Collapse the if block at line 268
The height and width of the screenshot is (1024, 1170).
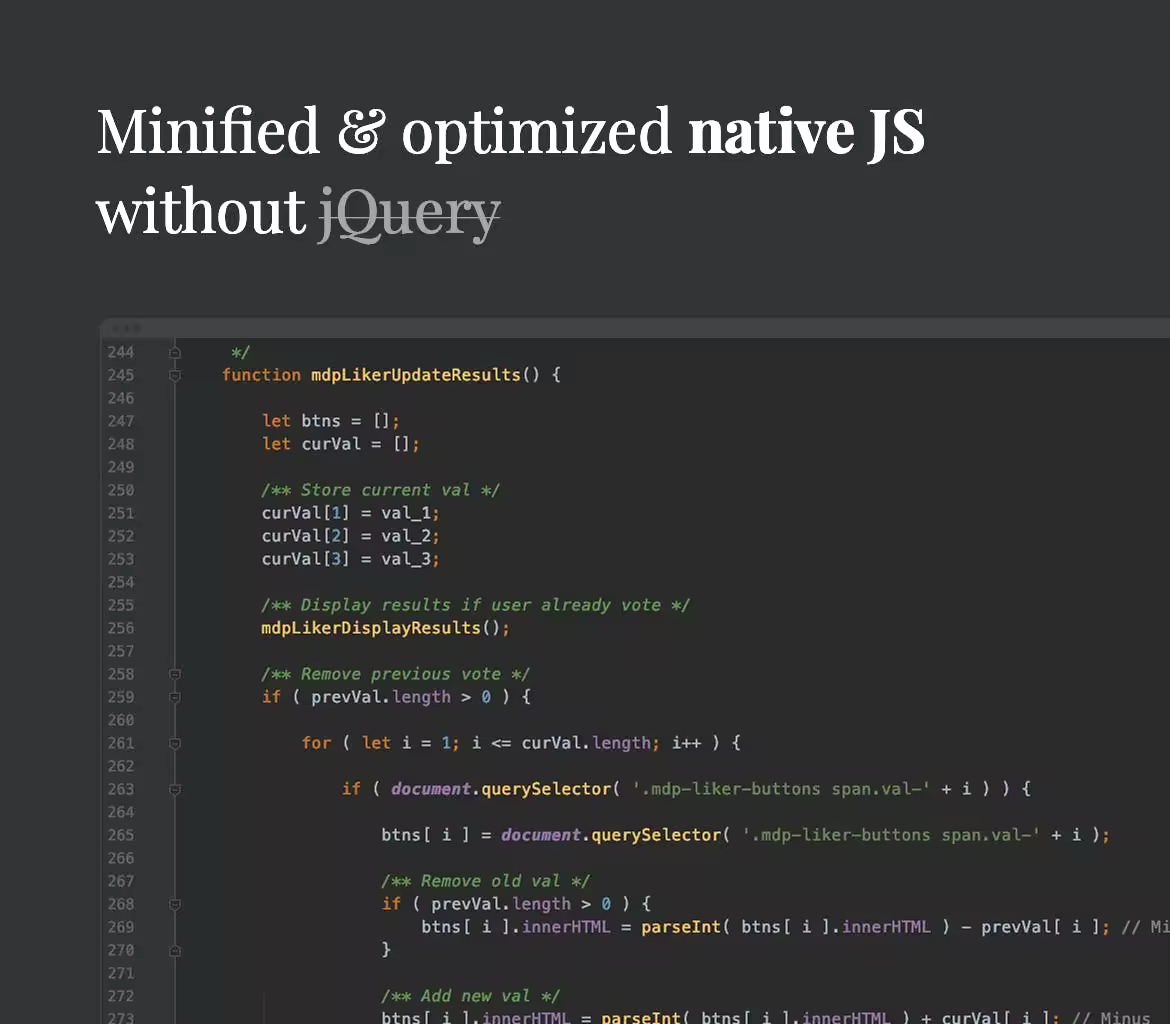click(x=175, y=905)
